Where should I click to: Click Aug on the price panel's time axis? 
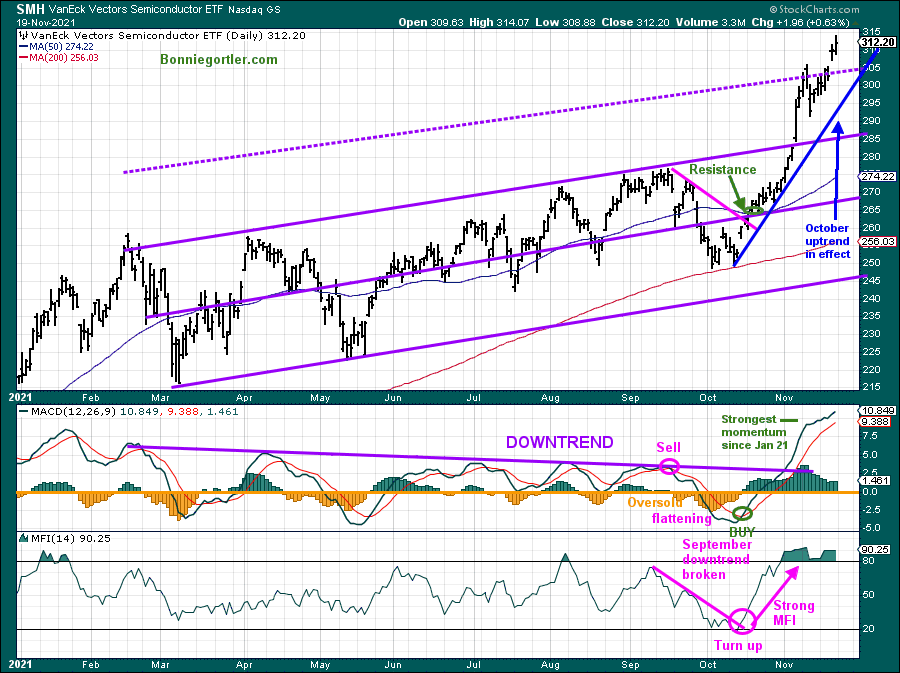[x=550, y=398]
